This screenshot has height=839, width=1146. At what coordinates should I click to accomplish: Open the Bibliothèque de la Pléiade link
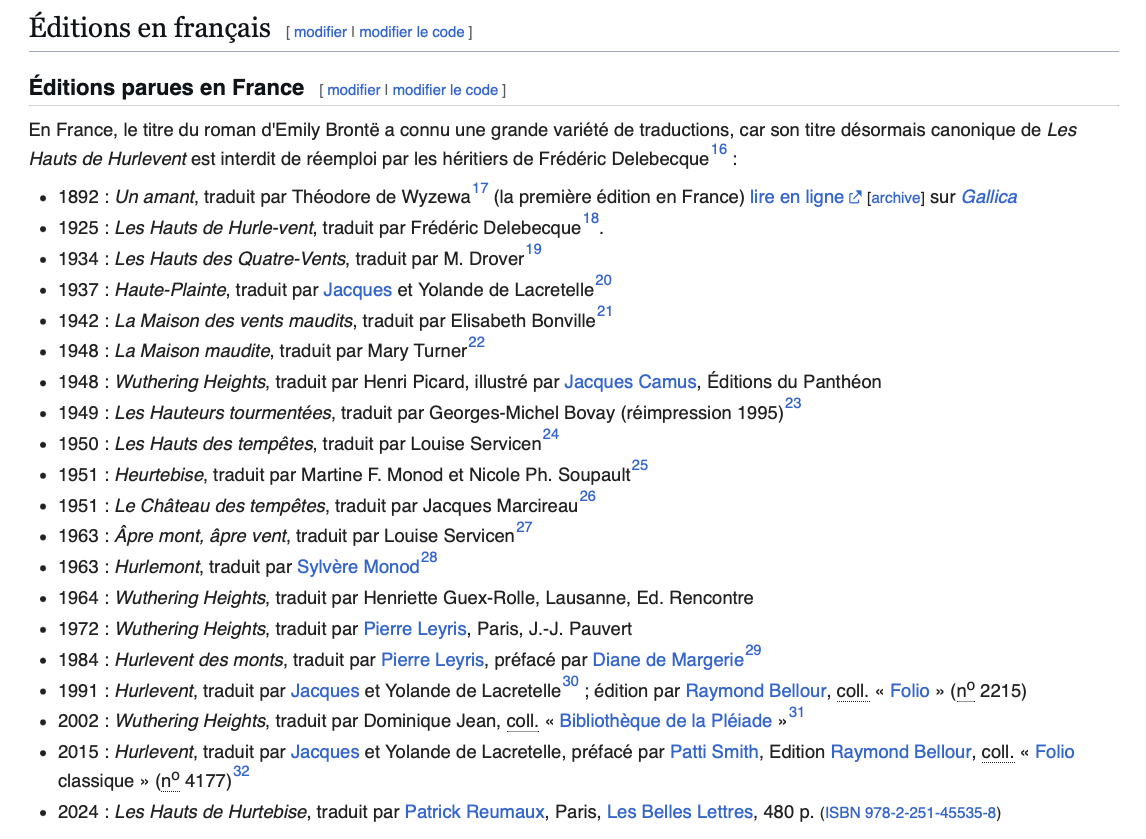tap(666, 721)
